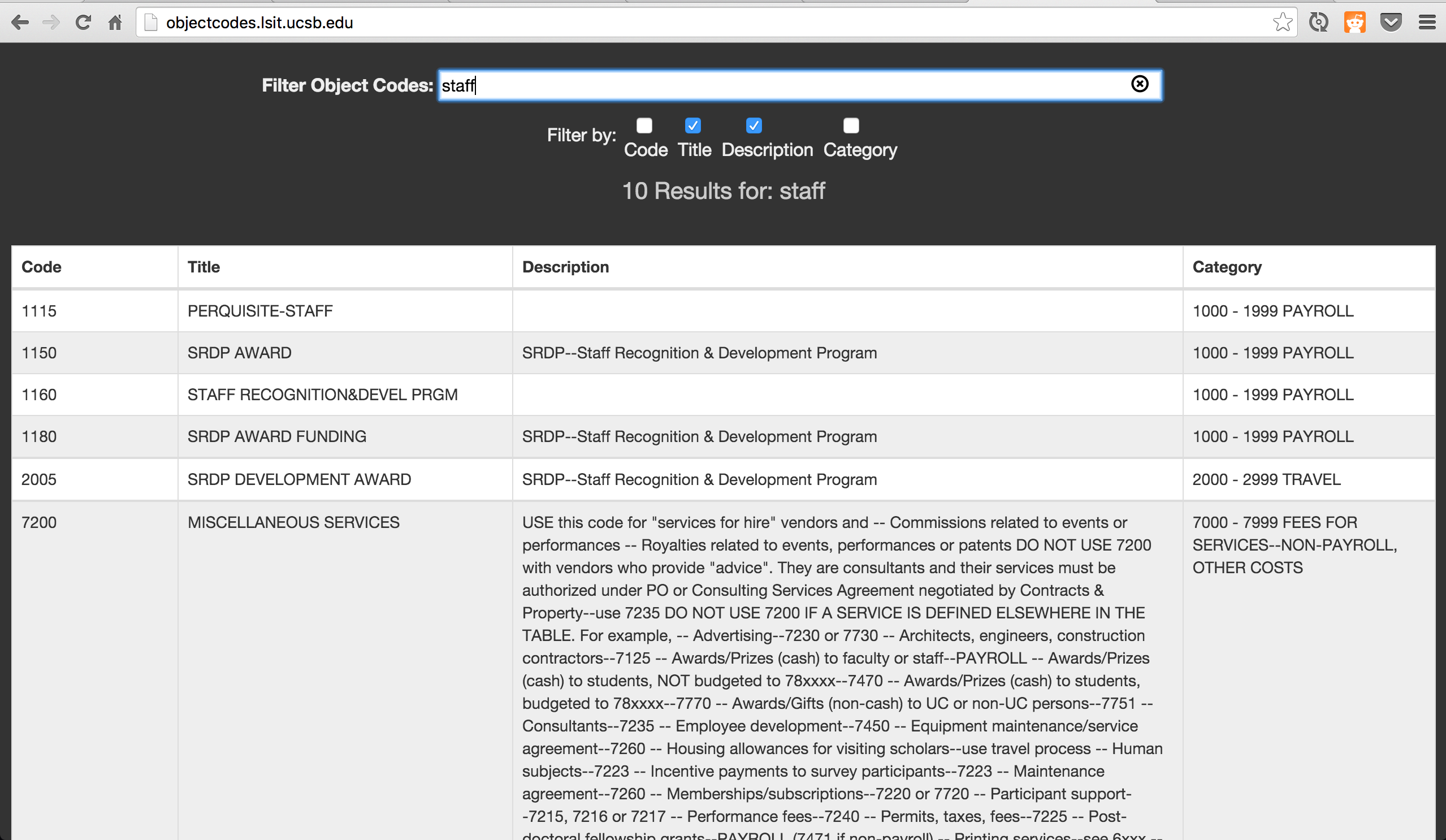Uncheck the Description filter checkbox
This screenshot has width=1446, height=840.
[754, 125]
